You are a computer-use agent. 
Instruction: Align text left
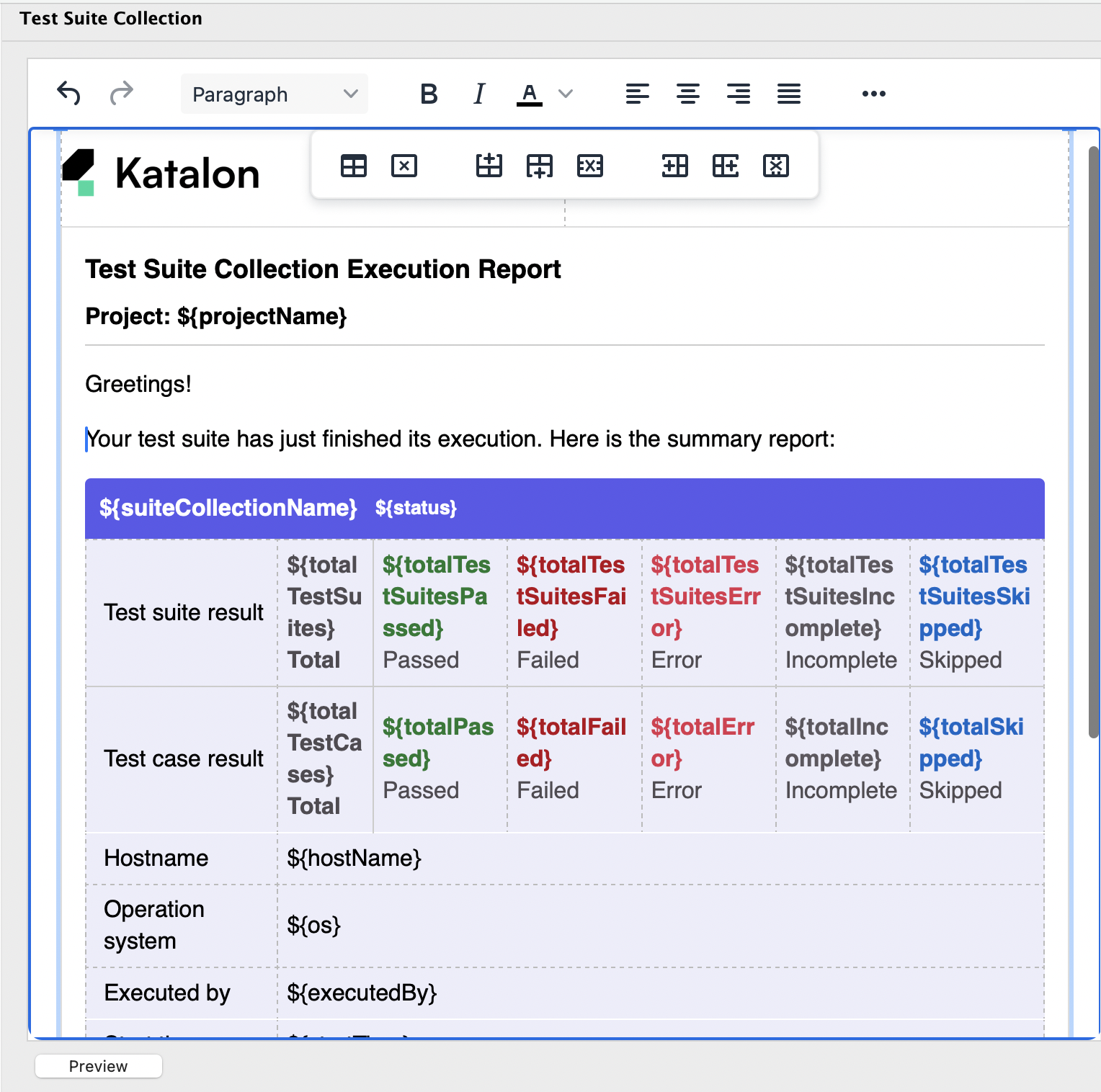click(638, 94)
